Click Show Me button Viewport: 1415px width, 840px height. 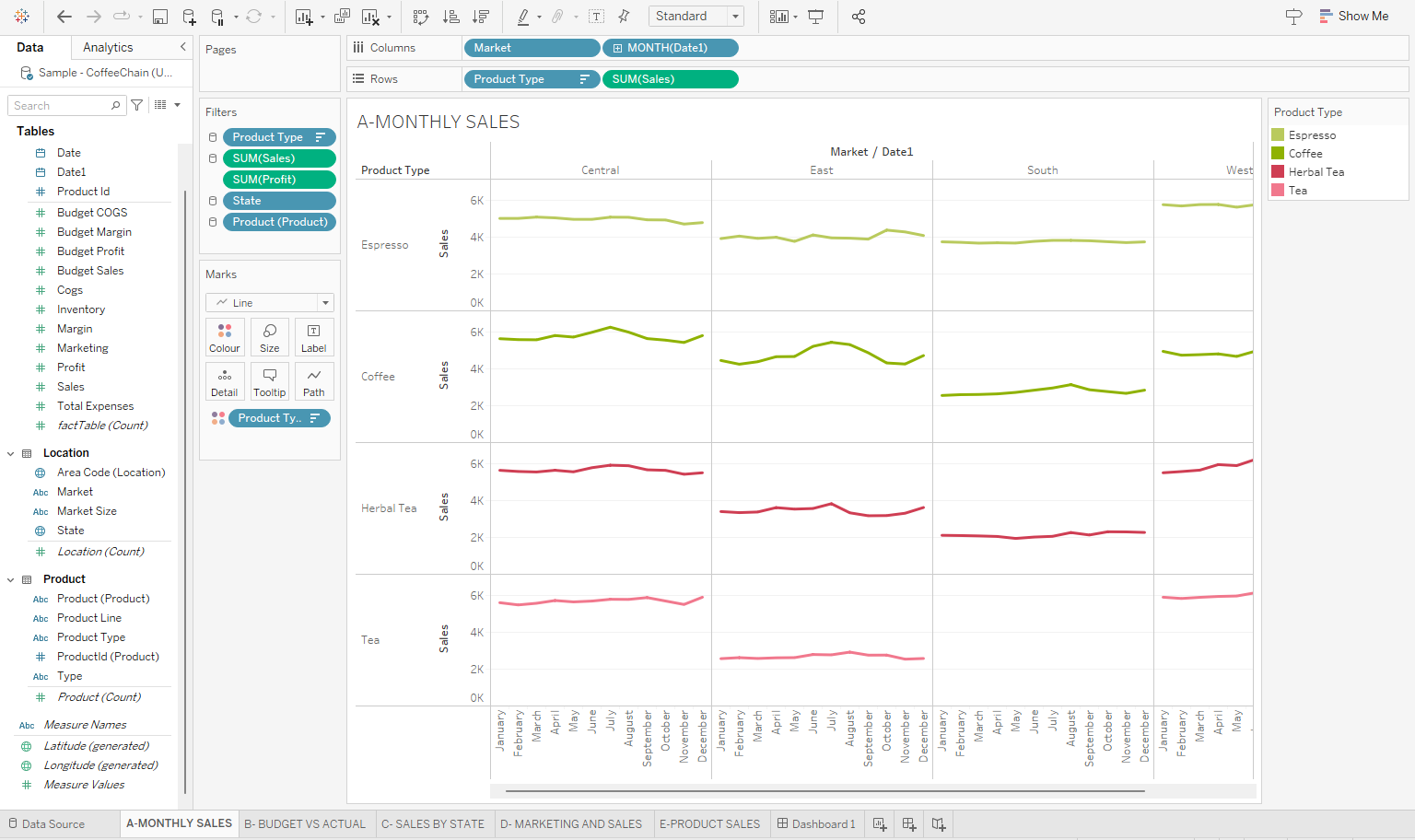(x=1353, y=17)
